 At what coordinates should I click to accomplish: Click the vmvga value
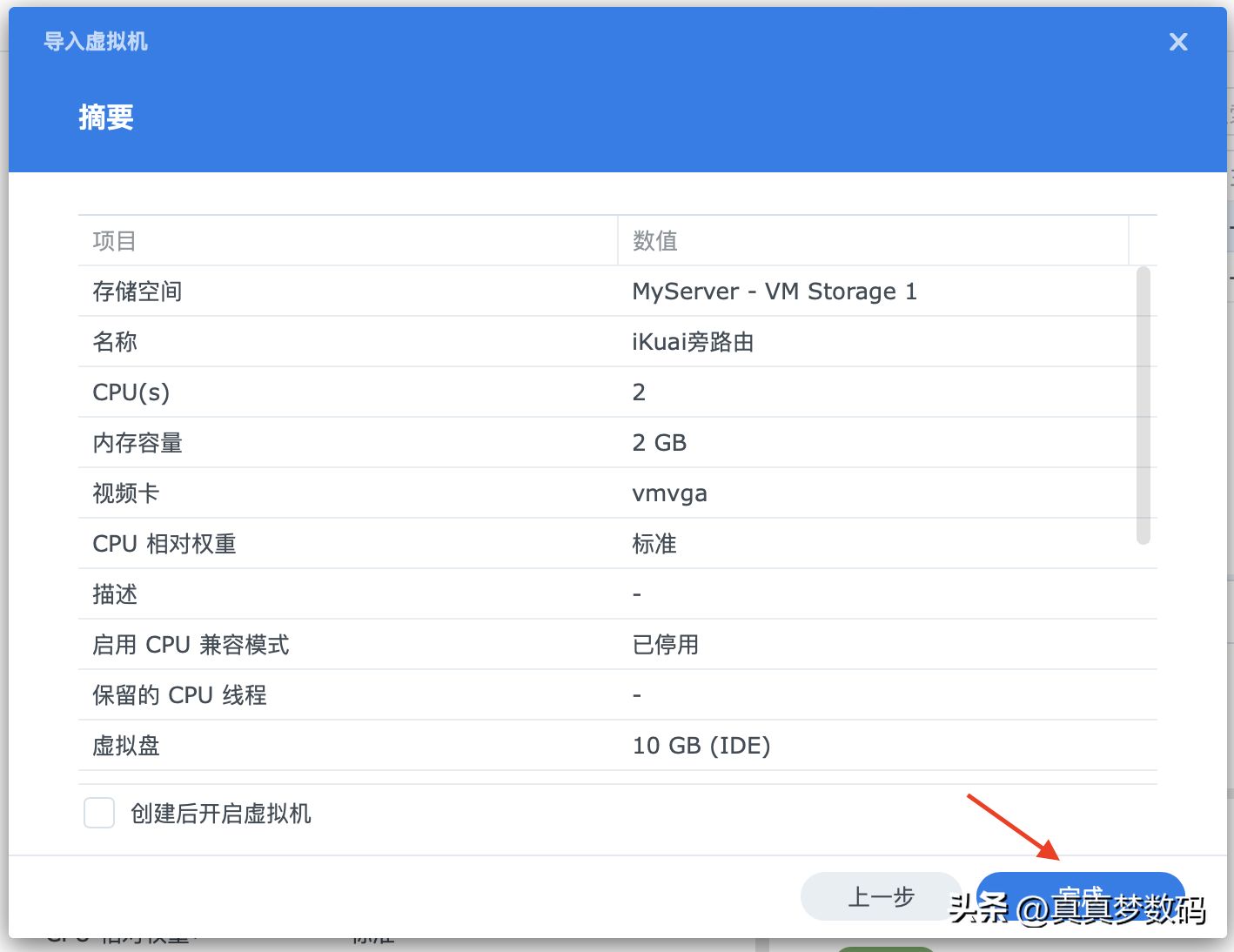point(670,493)
